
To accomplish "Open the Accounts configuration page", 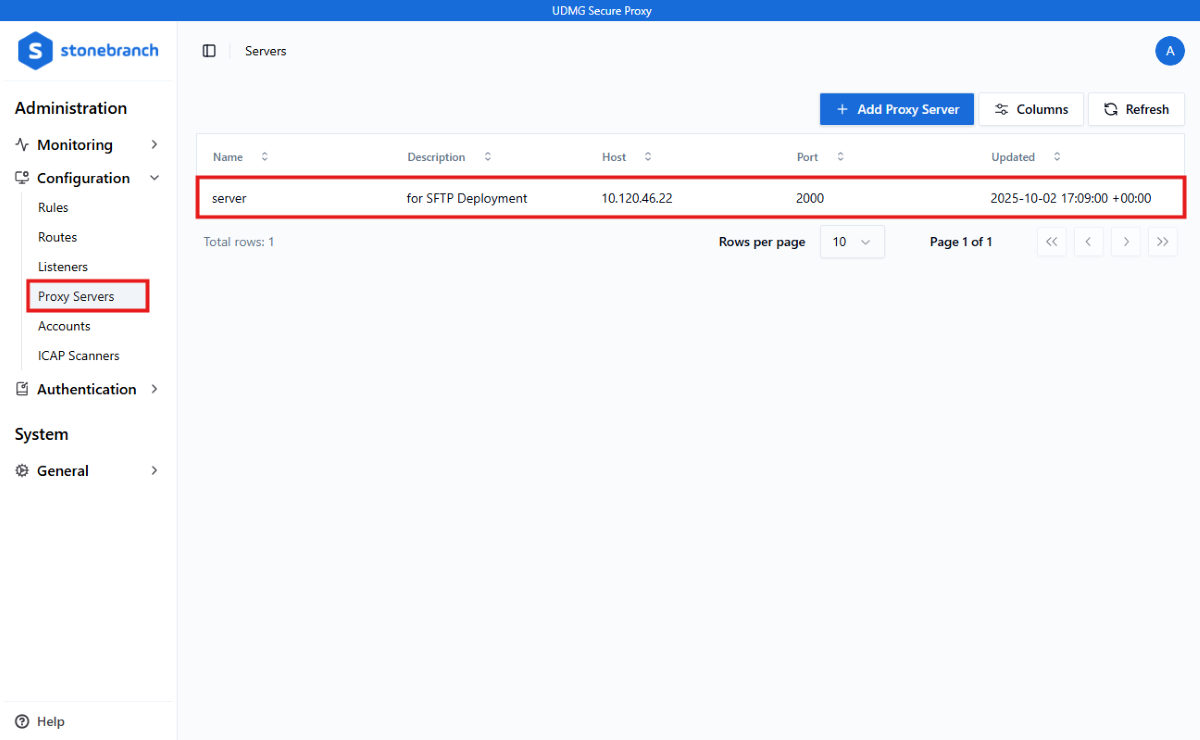I will coord(64,326).
